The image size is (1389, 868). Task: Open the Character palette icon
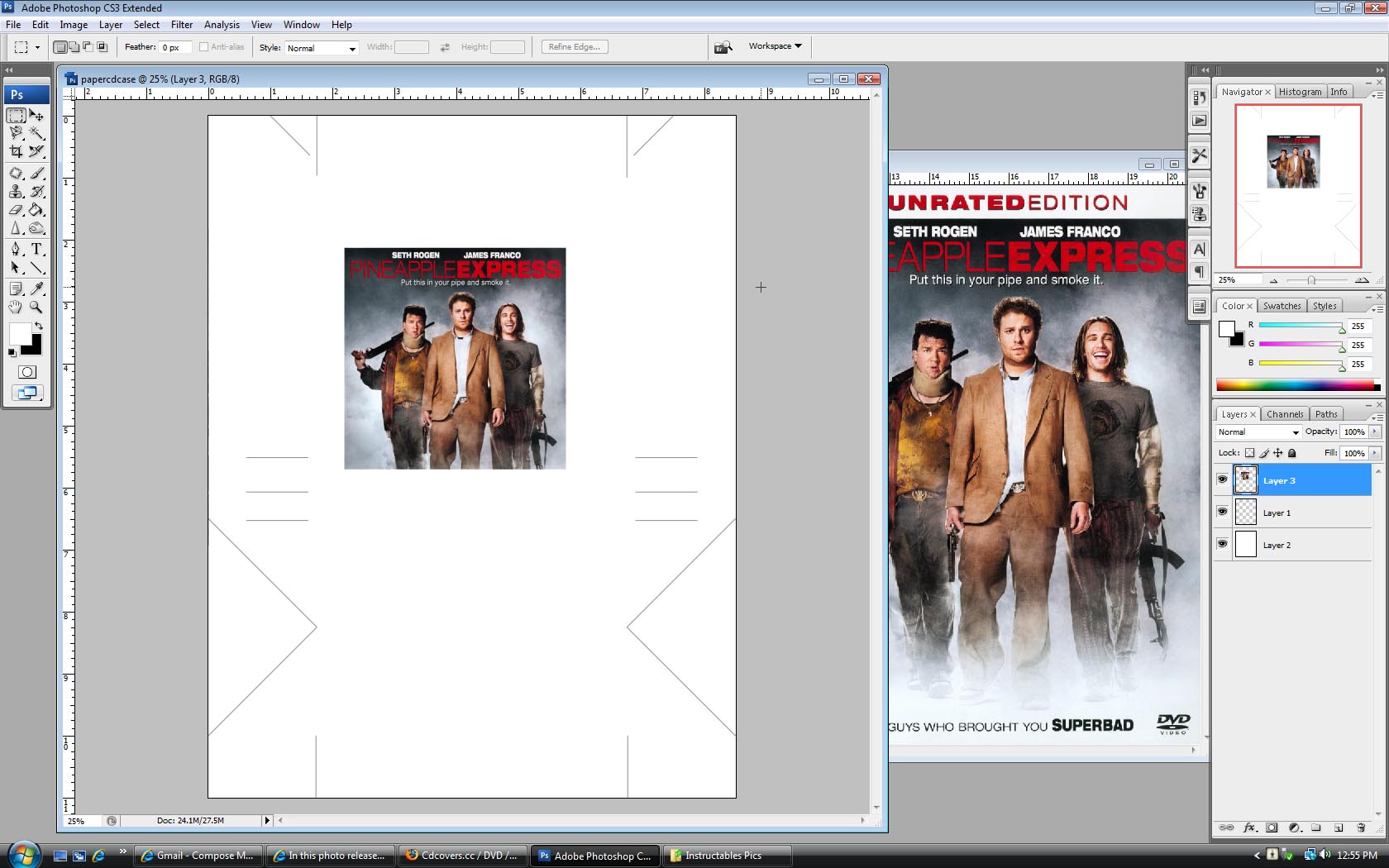[x=1200, y=248]
